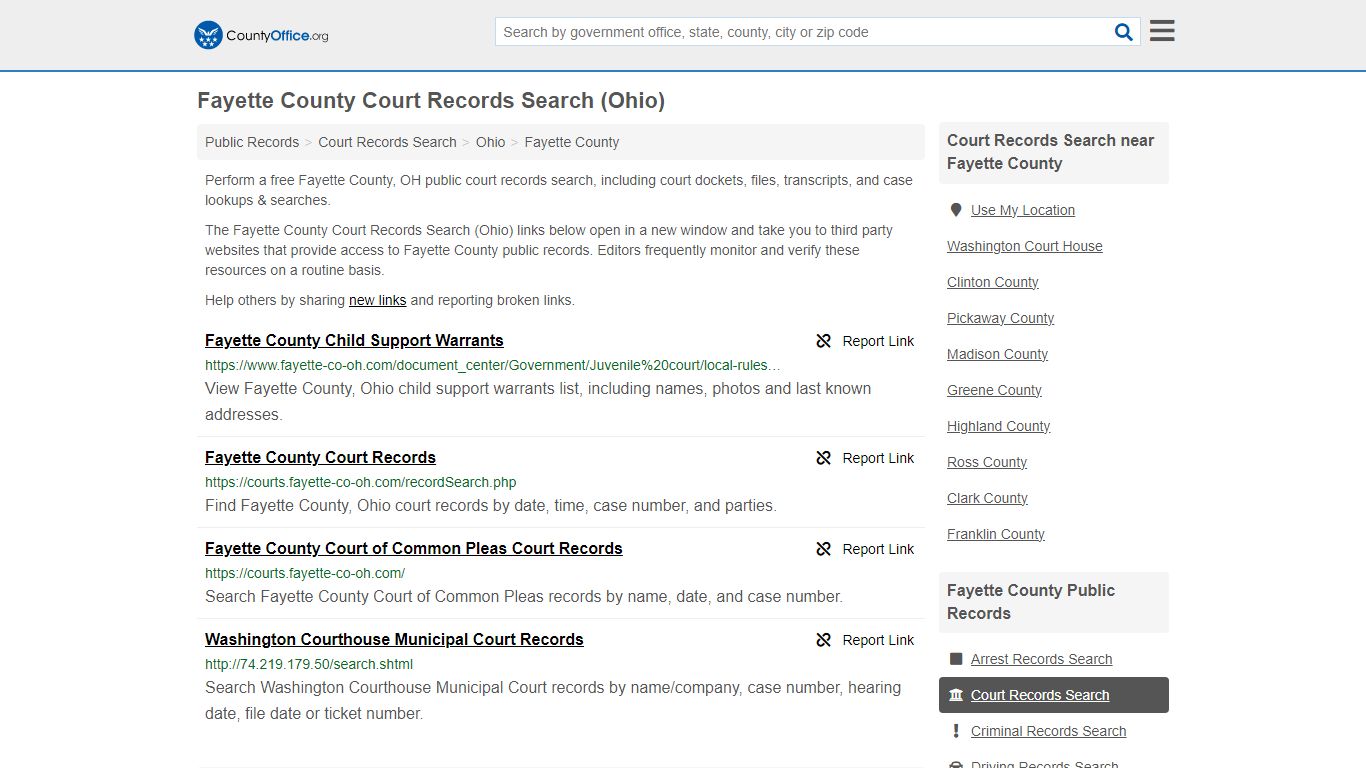Choose Use My Location
The width and height of the screenshot is (1366, 768).
[1022, 210]
